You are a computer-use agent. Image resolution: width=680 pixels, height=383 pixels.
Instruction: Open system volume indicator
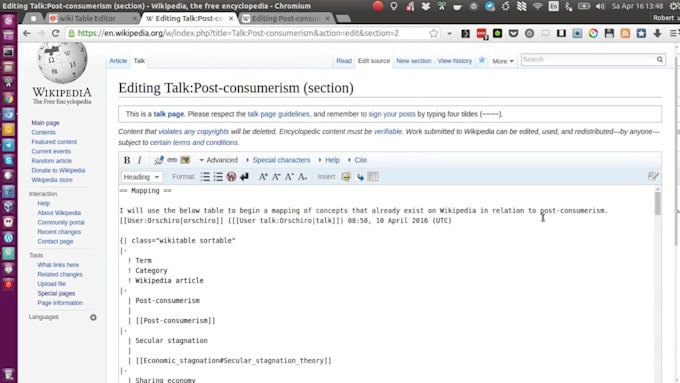tap(600, 6)
